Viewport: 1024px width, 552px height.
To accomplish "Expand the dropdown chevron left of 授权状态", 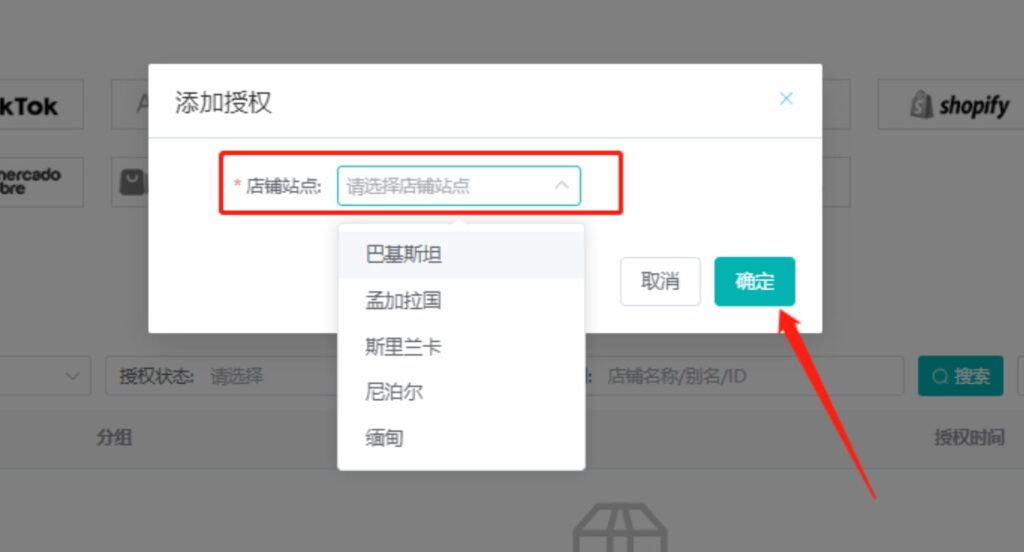I will click(72, 376).
